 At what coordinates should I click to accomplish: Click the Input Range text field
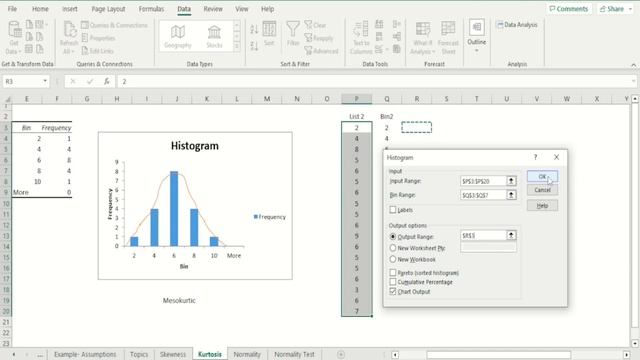tap(483, 181)
